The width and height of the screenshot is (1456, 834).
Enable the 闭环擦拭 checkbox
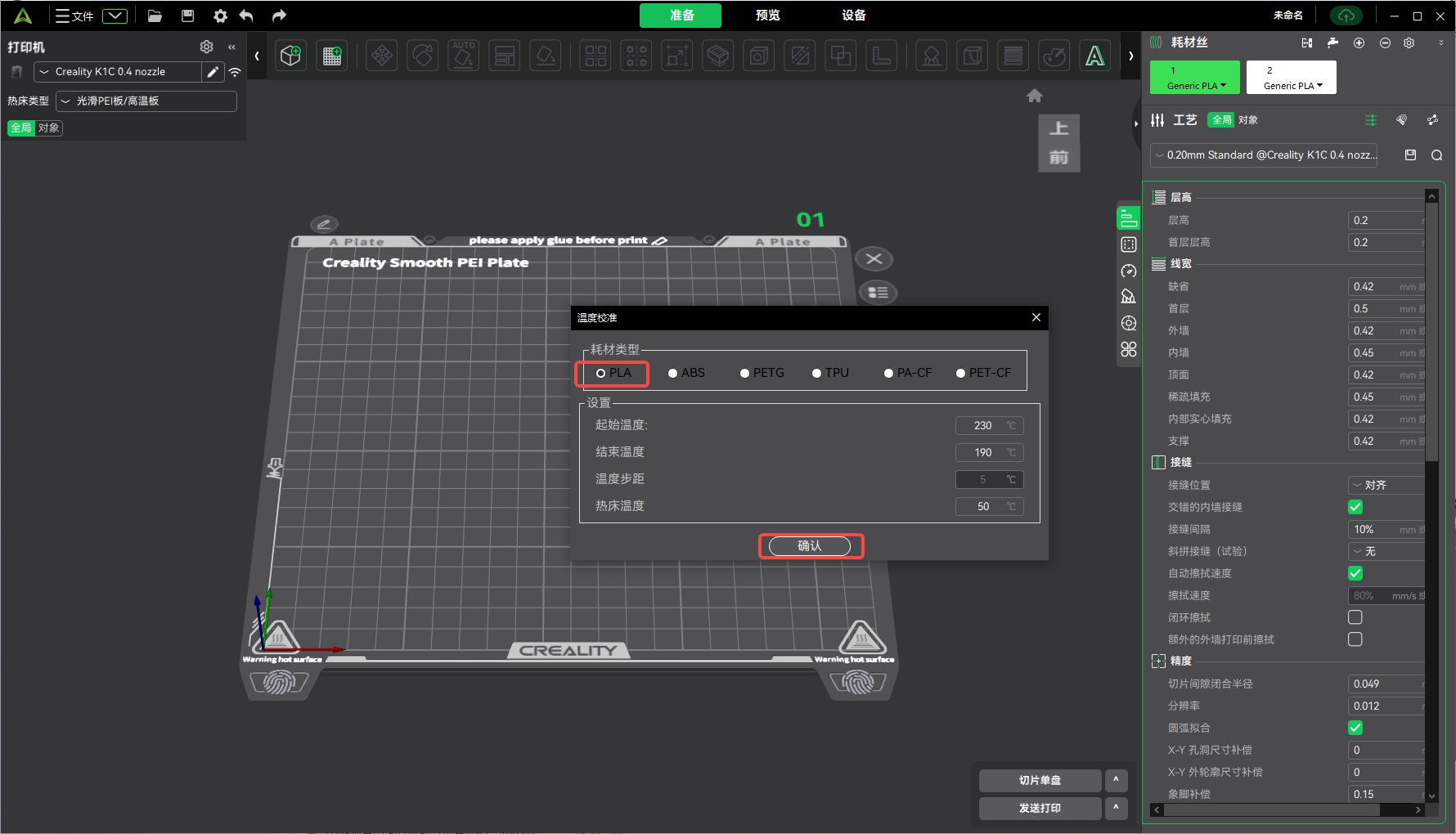click(1355, 617)
